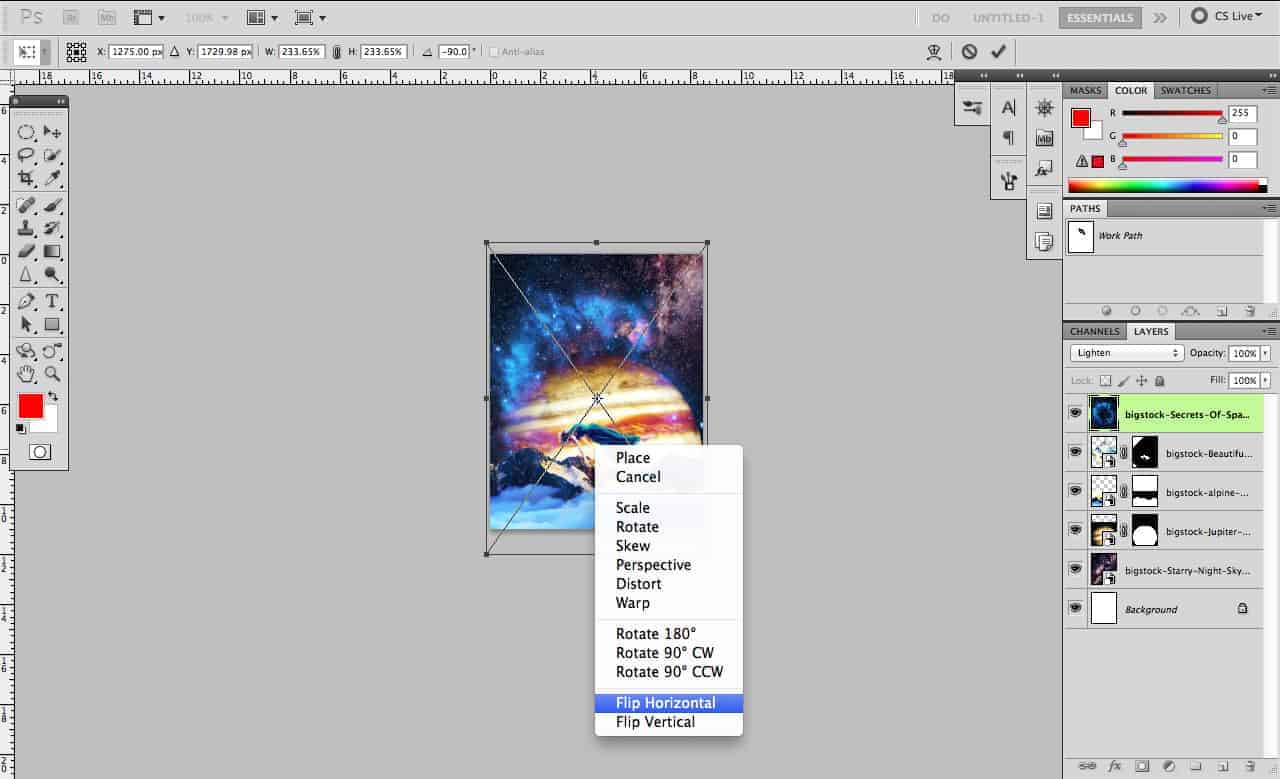Toggle the maintain aspect ratio link
This screenshot has height=779, width=1280.
[x=336, y=51]
